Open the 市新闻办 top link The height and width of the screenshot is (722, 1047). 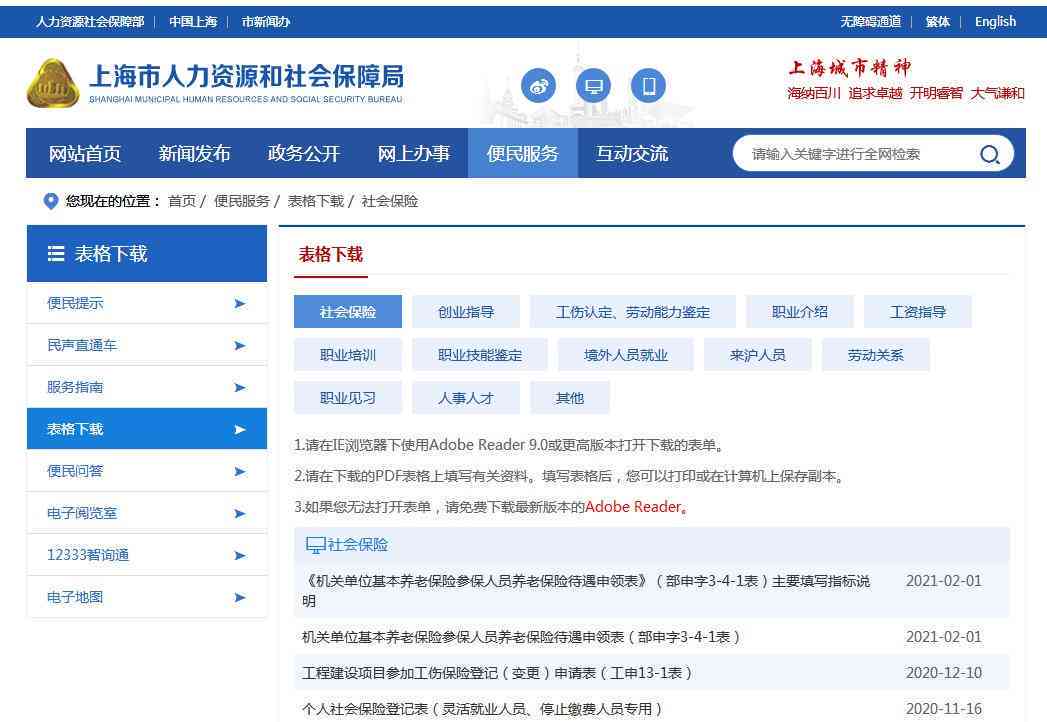pos(266,22)
